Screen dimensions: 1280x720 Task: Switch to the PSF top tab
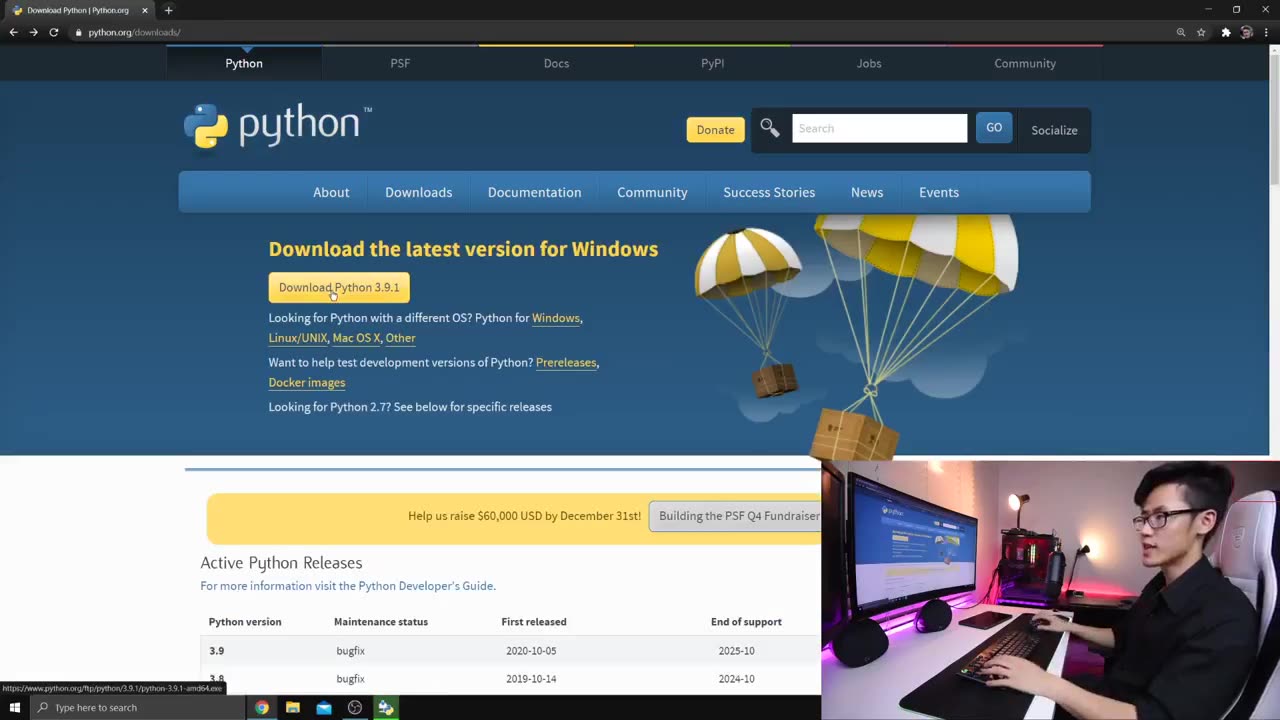coord(400,63)
